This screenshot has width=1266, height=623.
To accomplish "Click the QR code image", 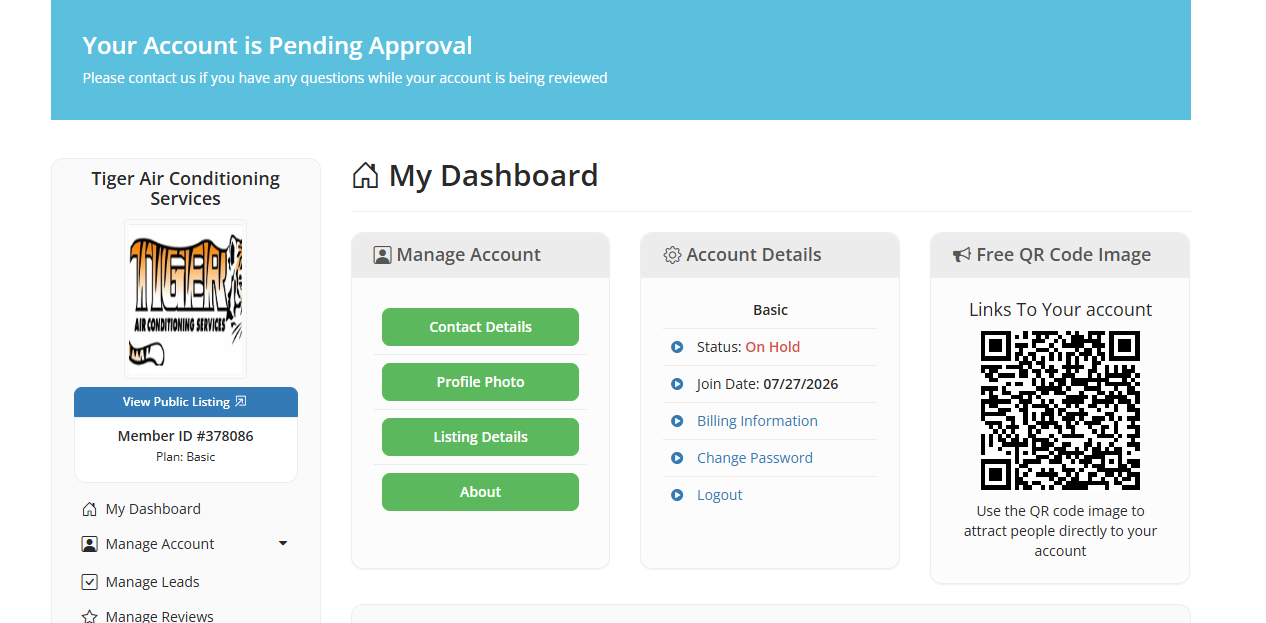I will 1060,410.
